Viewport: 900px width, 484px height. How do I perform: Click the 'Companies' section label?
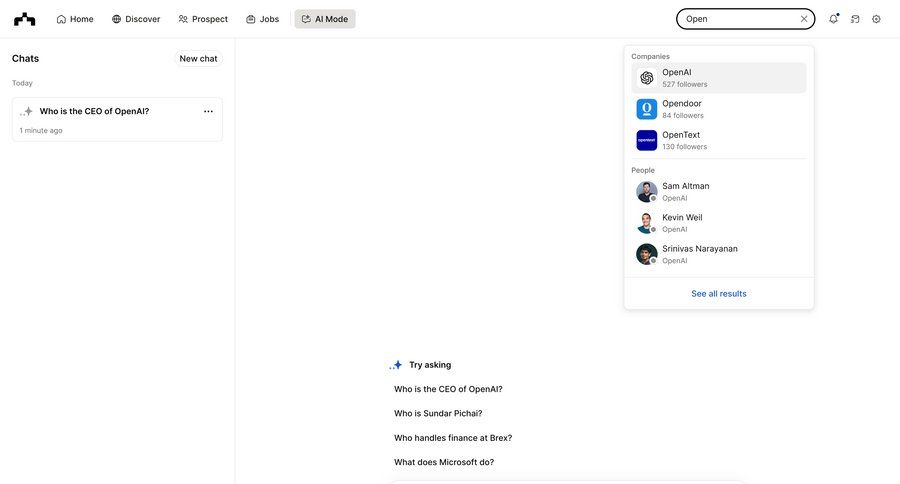(x=650, y=56)
